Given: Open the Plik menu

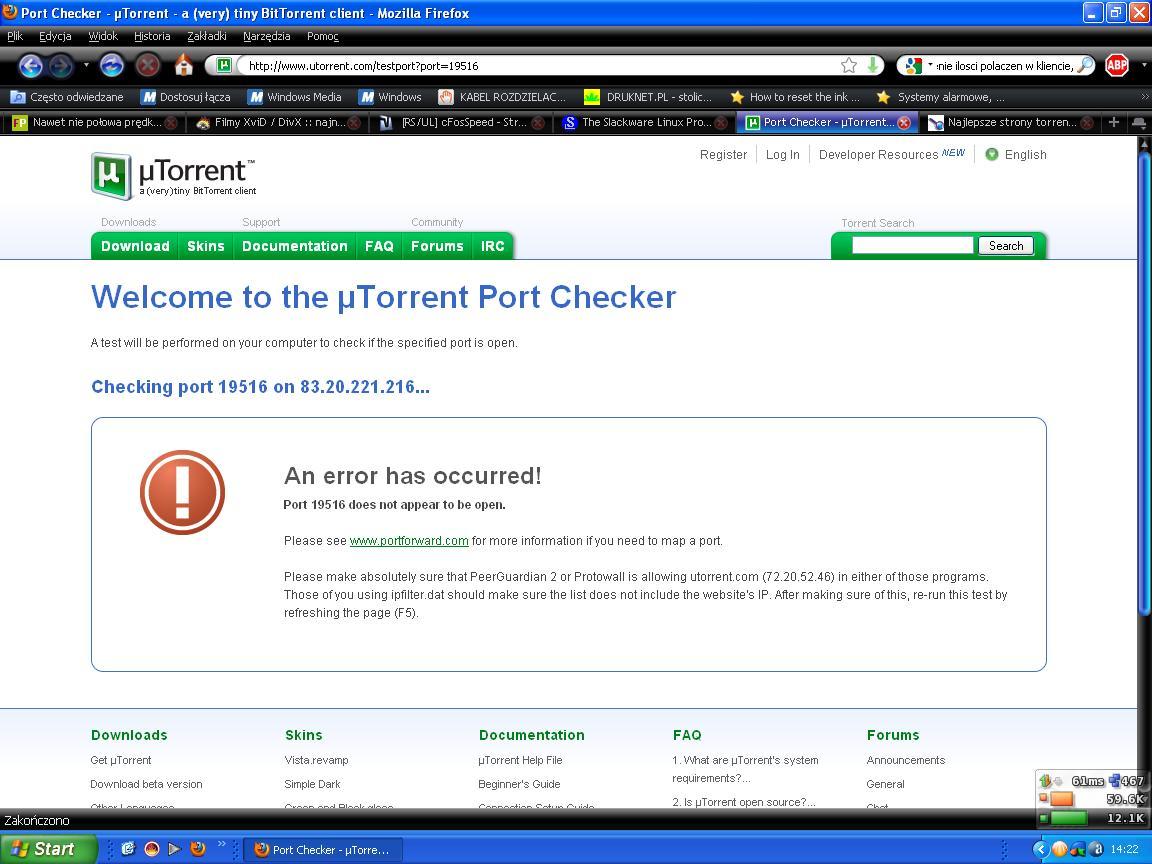Looking at the screenshot, I should [15, 36].
